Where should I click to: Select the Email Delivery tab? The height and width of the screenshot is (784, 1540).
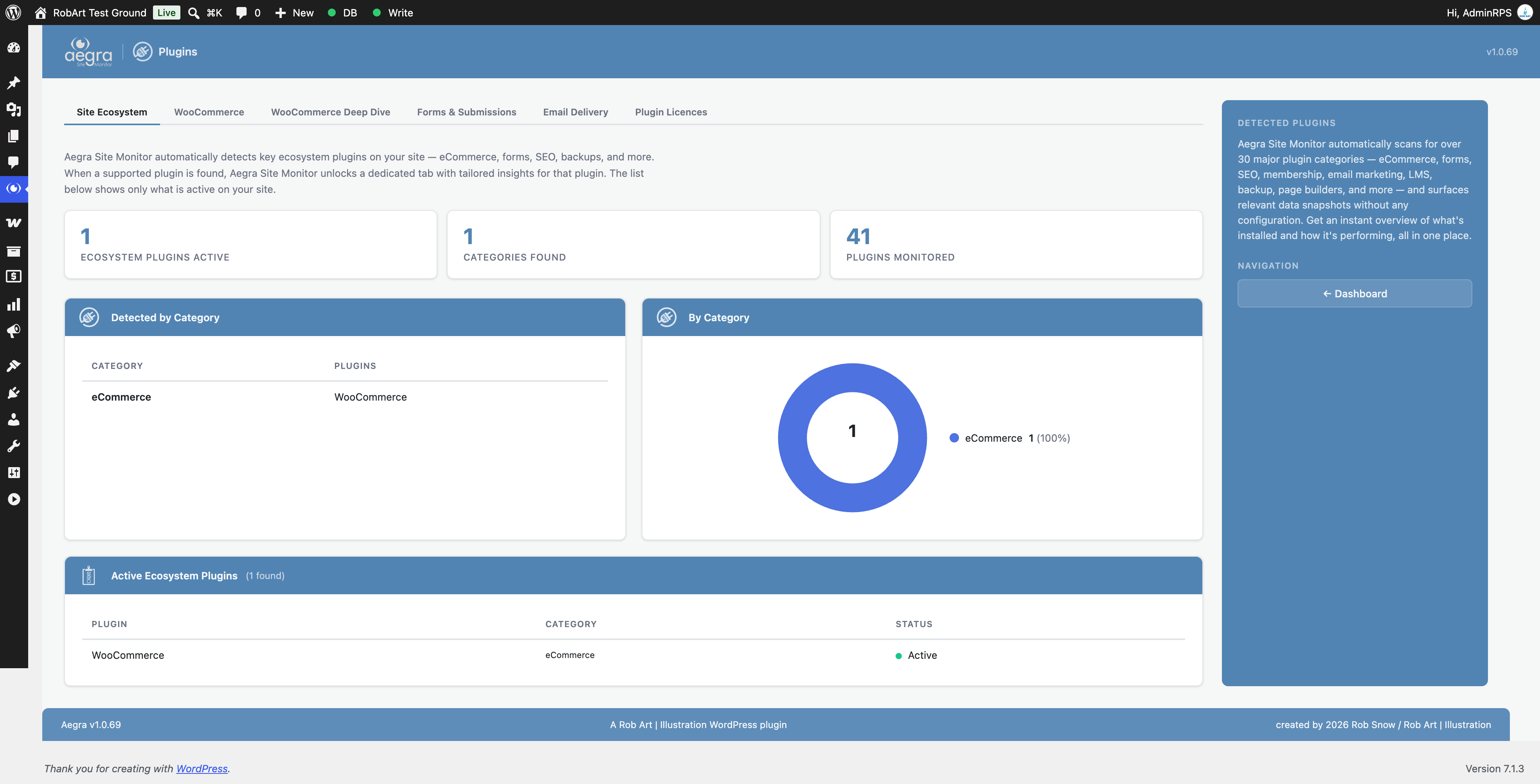click(575, 112)
